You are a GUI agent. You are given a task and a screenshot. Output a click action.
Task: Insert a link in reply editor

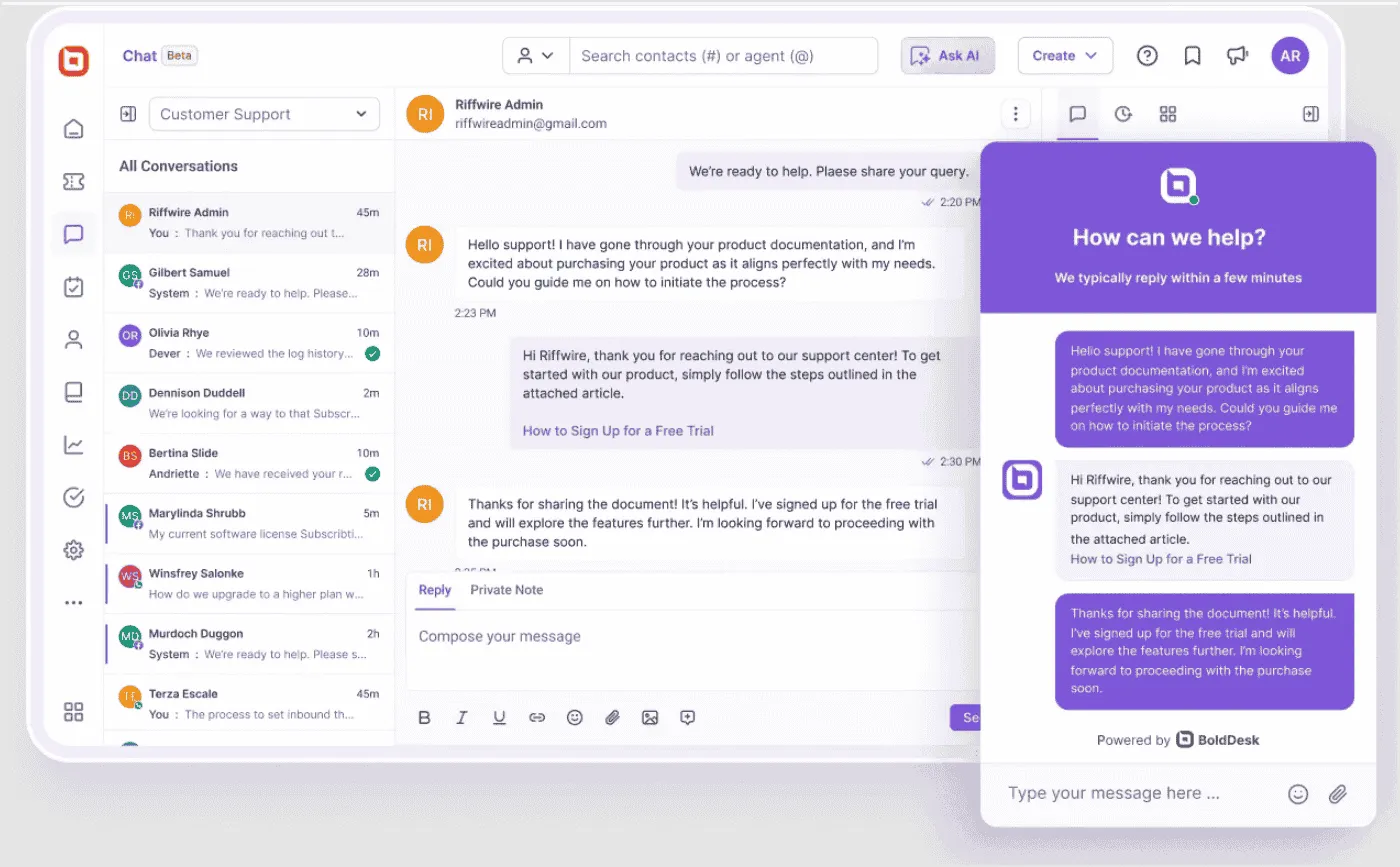[537, 717]
